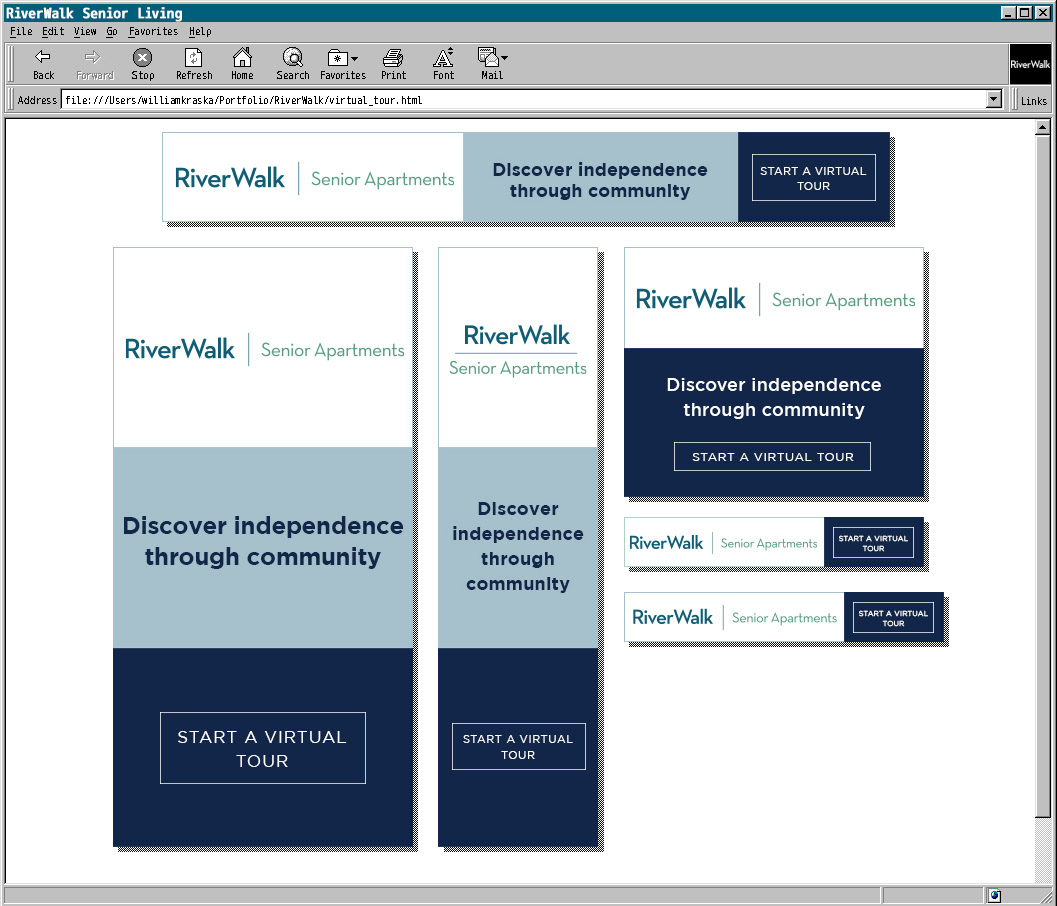Open the Edit menu

pyautogui.click(x=53, y=31)
